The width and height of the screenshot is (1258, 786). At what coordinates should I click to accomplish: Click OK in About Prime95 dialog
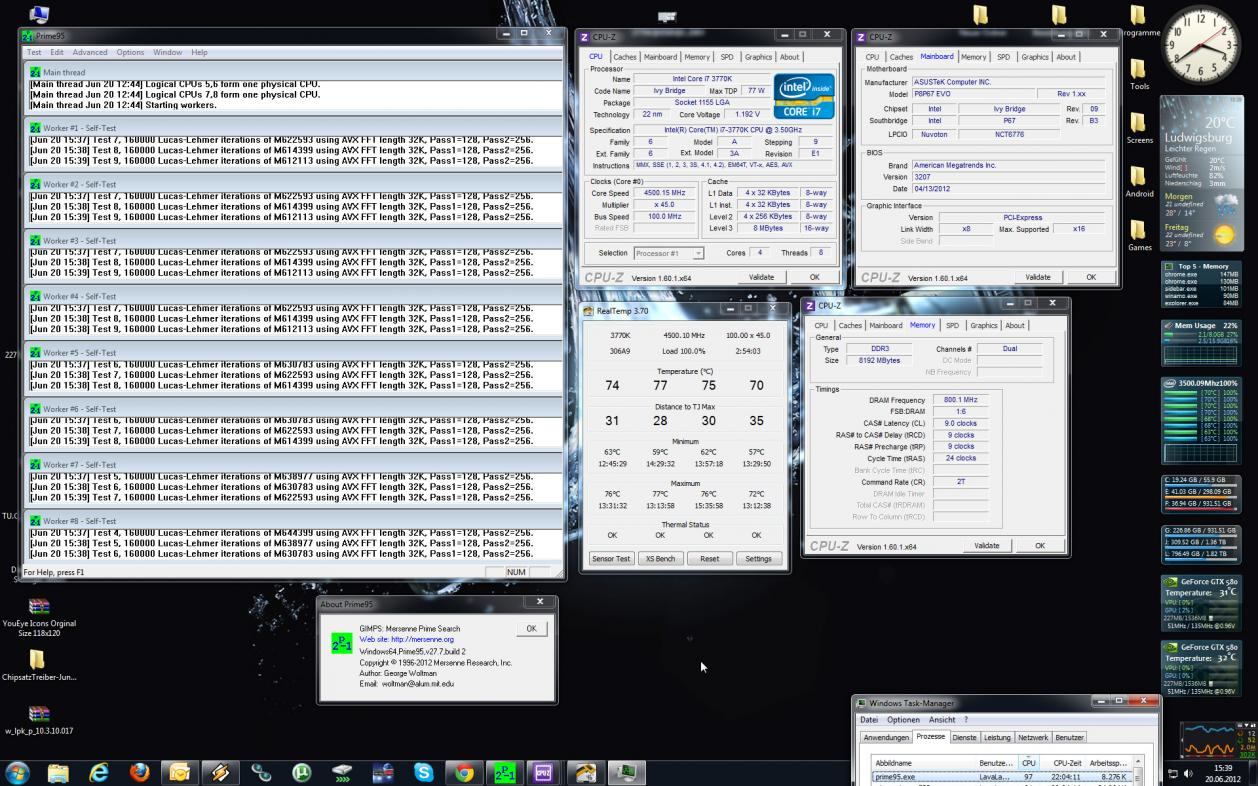tap(531, 629)
